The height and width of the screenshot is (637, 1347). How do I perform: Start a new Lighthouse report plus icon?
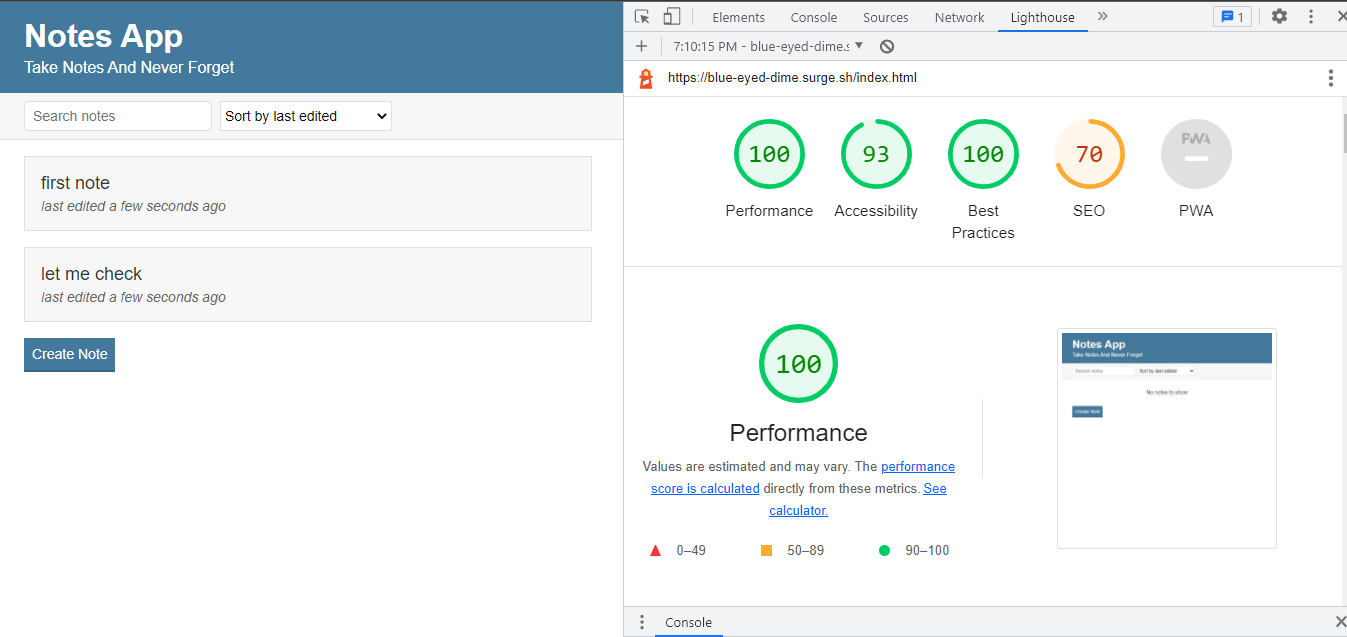(x=641, y=46)
